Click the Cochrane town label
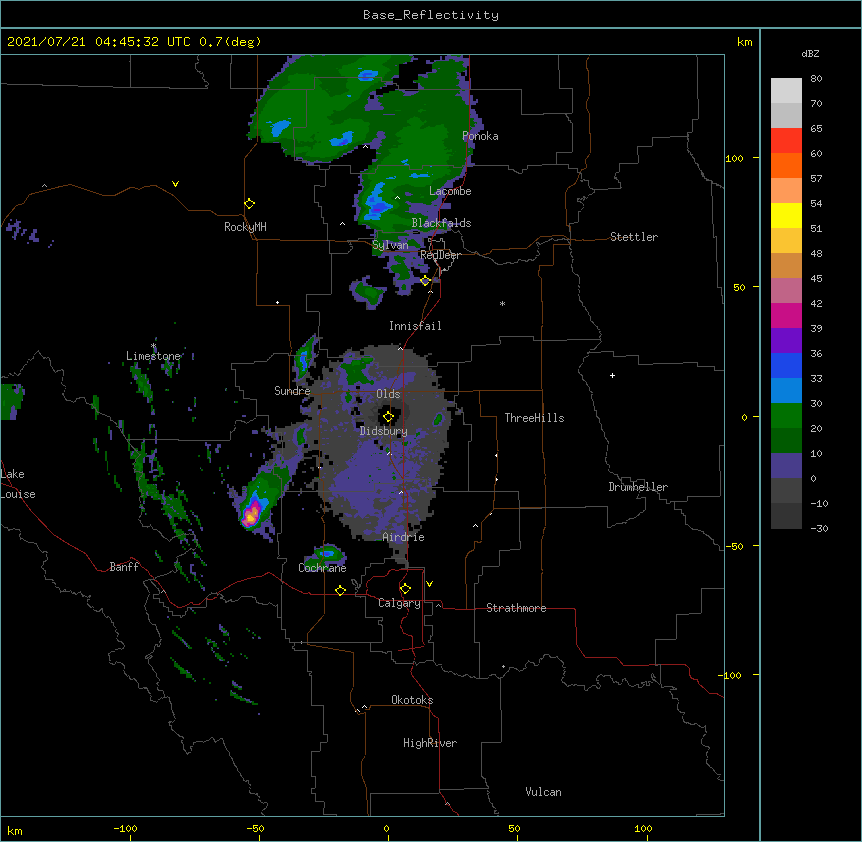This screenshot has width=862, height=842. click(x=322, y=568)
